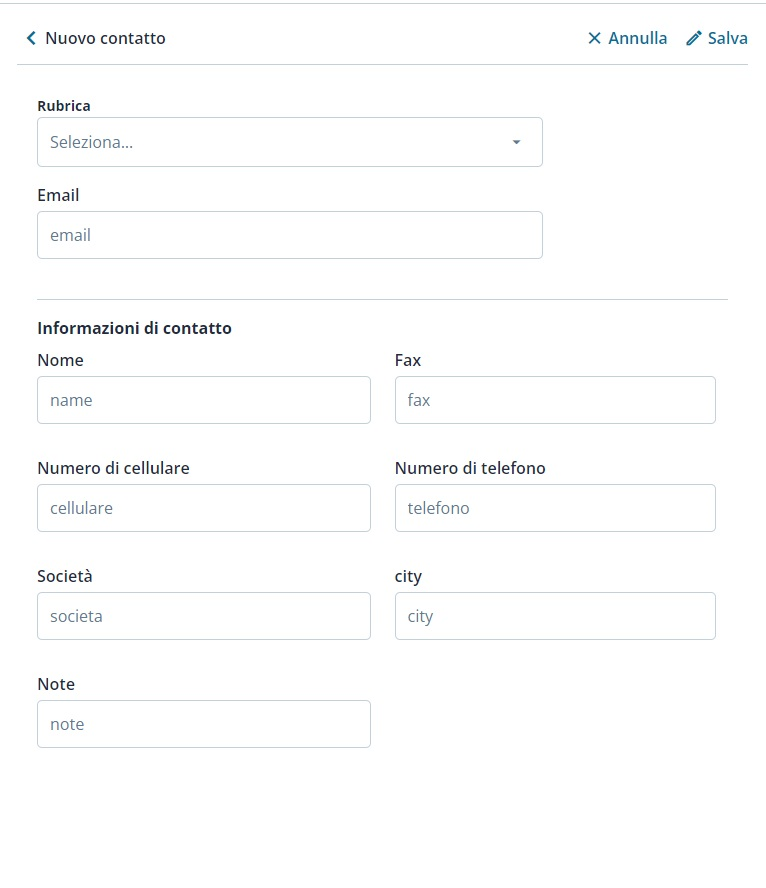Screen dimensions: 766x888
Task: Select the Fax input box
Action: click(x=555, y=400)
